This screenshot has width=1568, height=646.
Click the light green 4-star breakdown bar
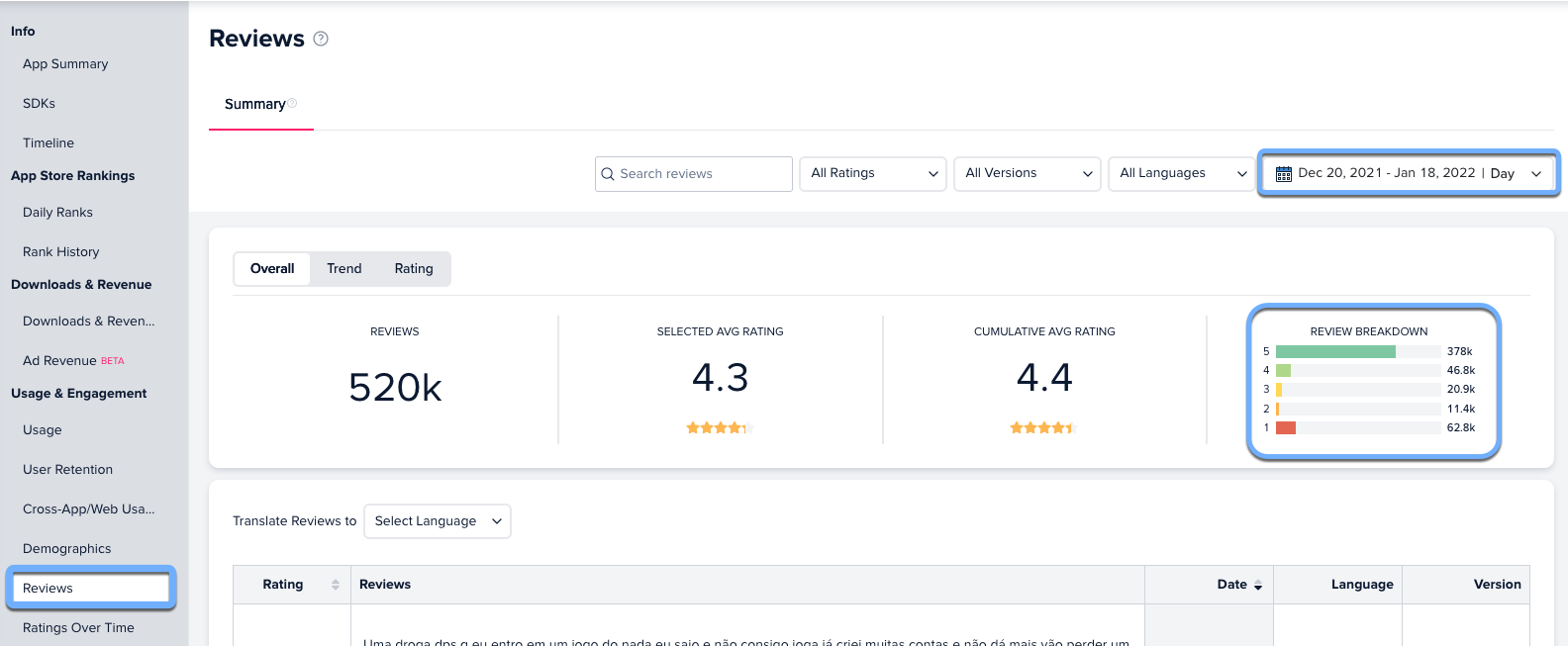pos(1283,370)
